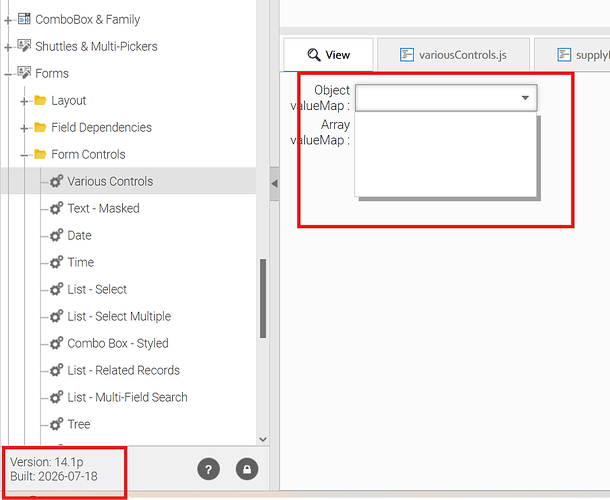The image size is (610, 500).
Task: Click the open Object valueMap pick list
Action: 446,154
